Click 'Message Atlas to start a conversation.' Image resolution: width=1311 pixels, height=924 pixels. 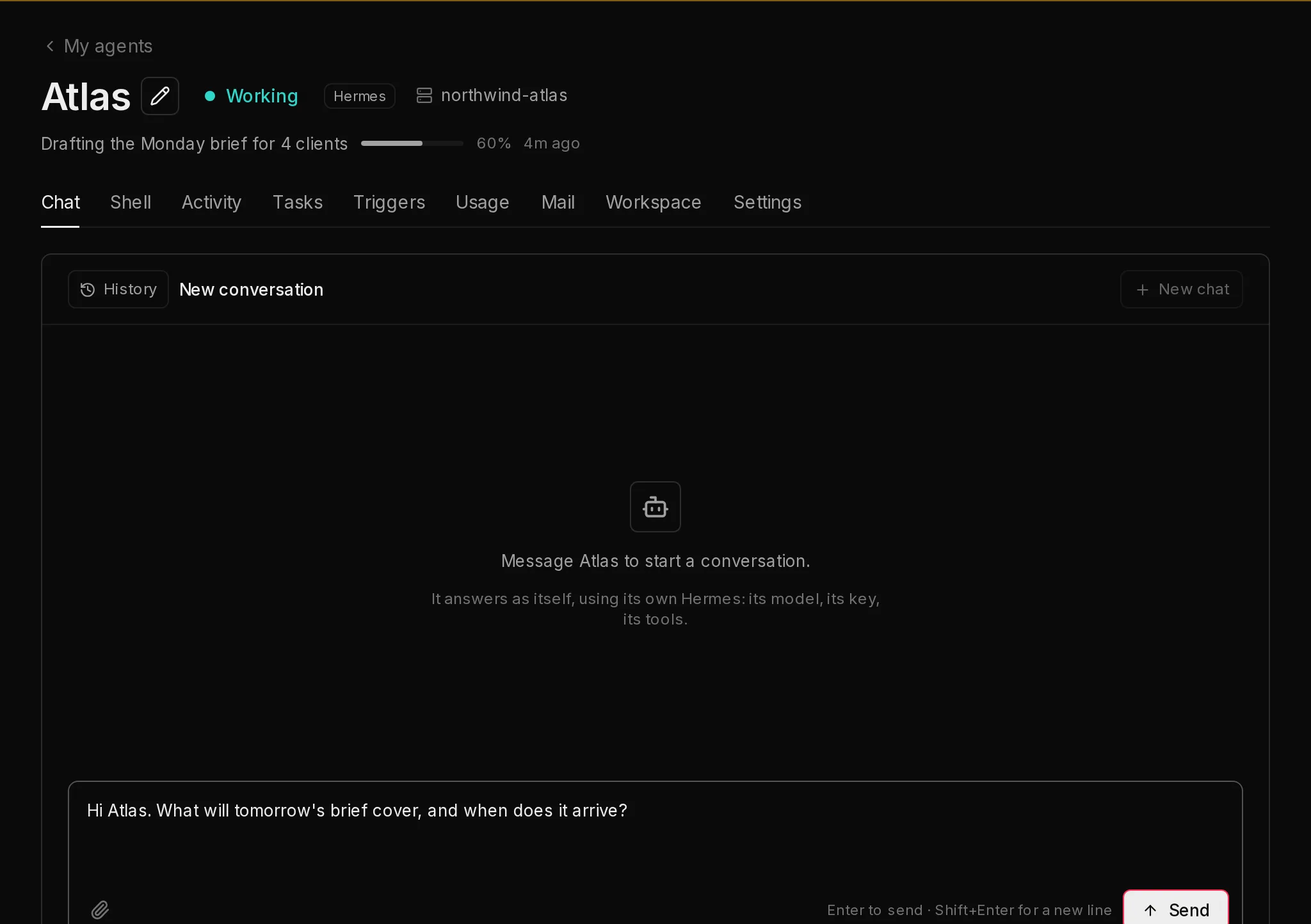[x=655, y=561]
